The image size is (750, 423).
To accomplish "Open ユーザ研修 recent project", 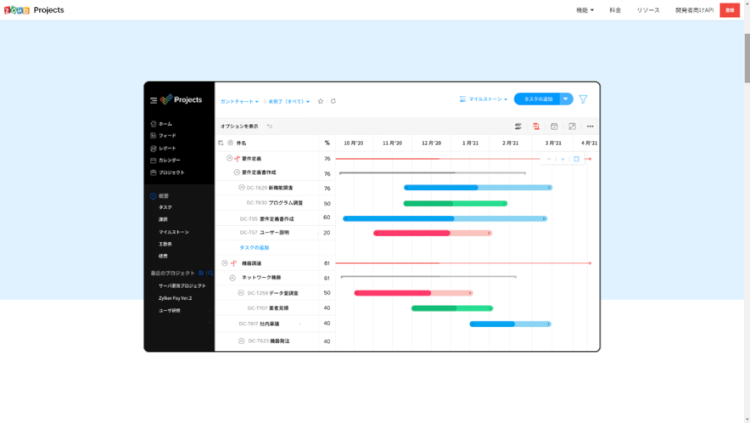I will click(169, 311).
